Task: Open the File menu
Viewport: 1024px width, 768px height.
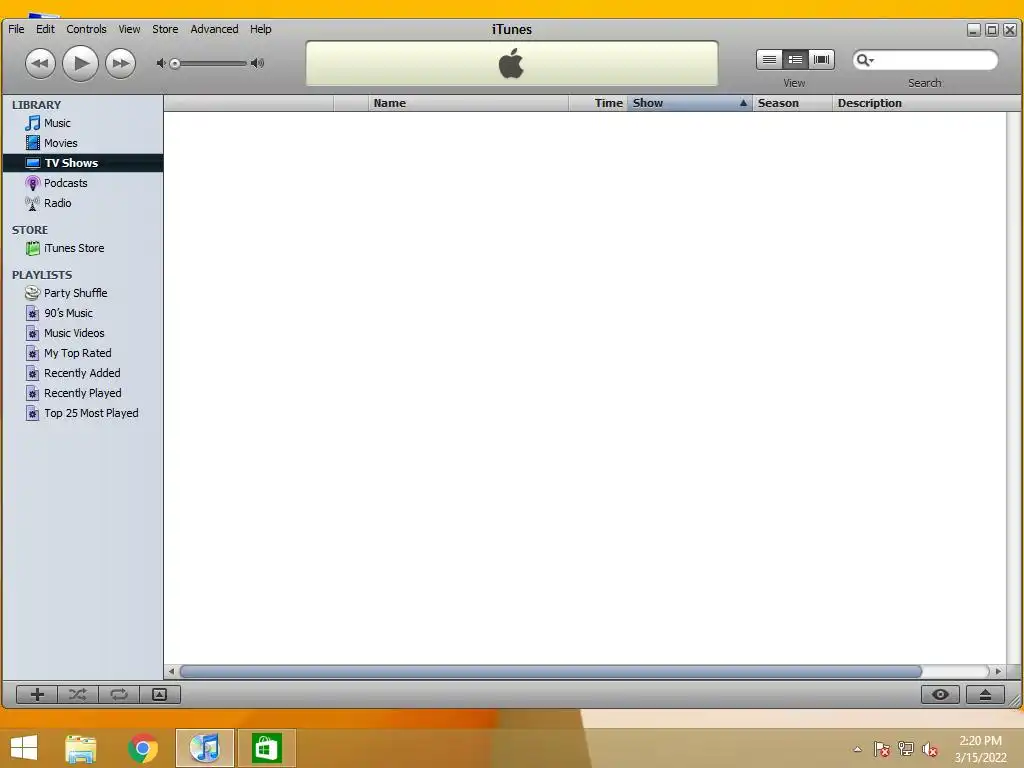Action: point(16,29)
